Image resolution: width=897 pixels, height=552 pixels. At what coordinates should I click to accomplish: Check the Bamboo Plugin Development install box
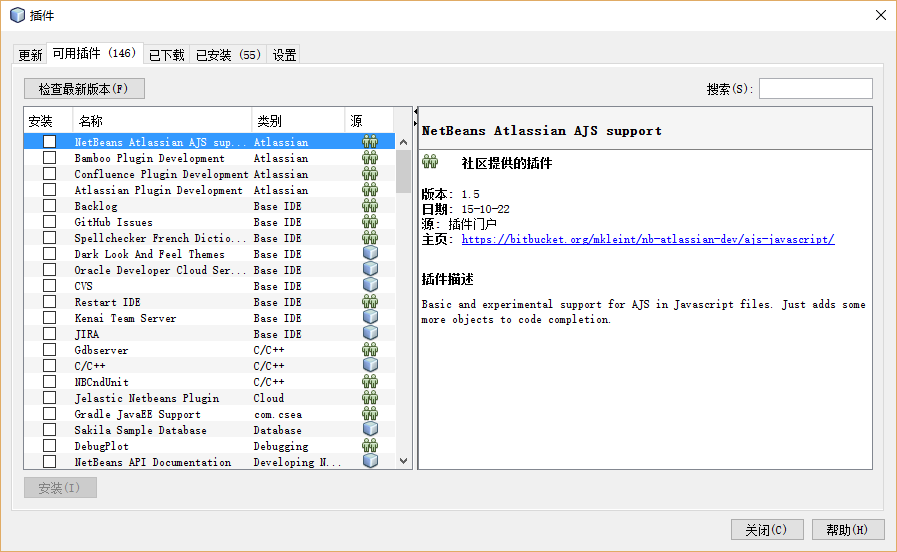(x=49, y=158)
